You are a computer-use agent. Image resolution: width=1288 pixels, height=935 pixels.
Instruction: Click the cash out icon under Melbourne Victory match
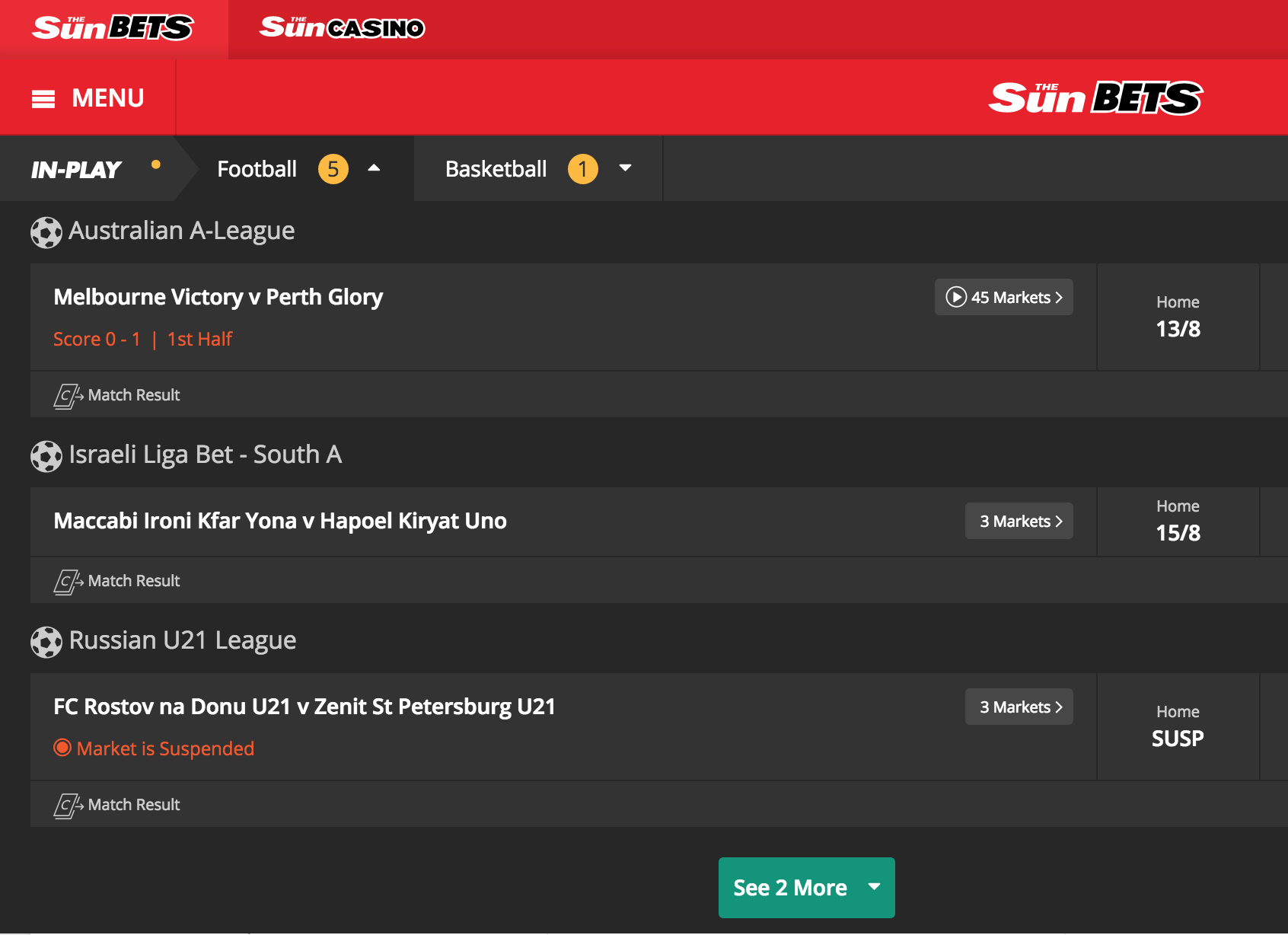coord(68,396)
